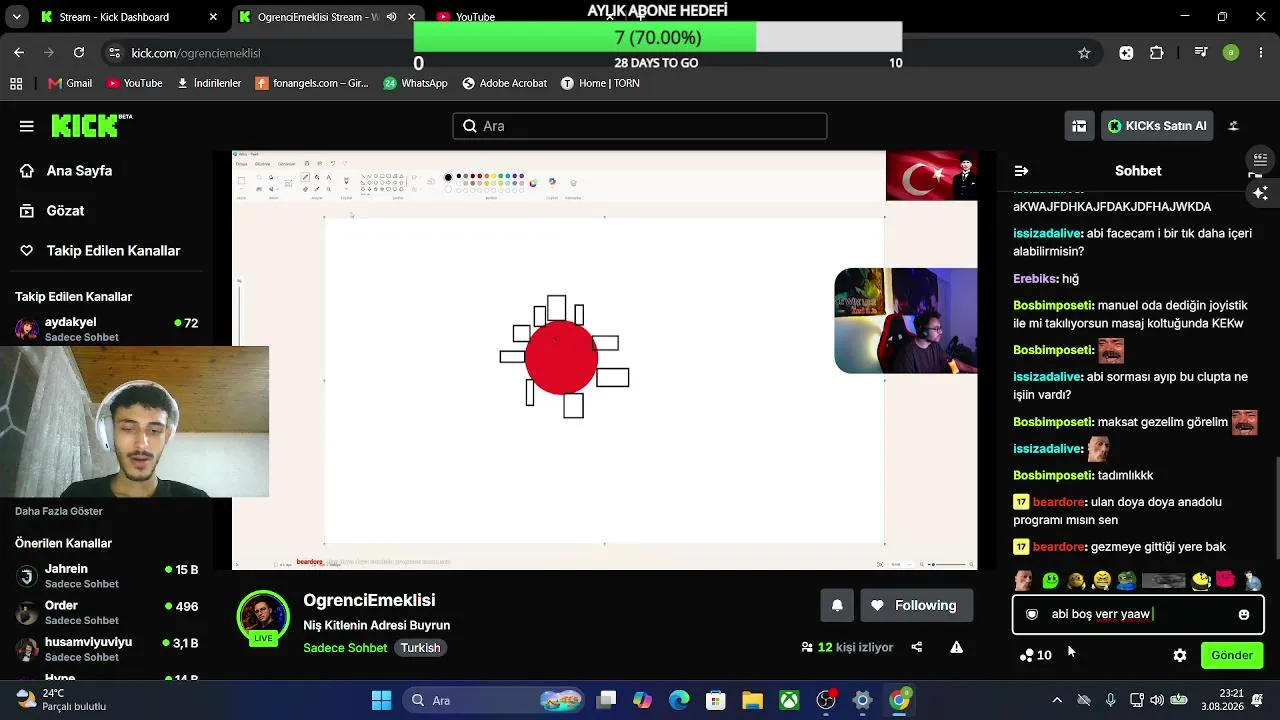Open Gözat in the sidebar
This screenshot has height=720, width=1280.
pyautogui.click(x=52, y=211)
